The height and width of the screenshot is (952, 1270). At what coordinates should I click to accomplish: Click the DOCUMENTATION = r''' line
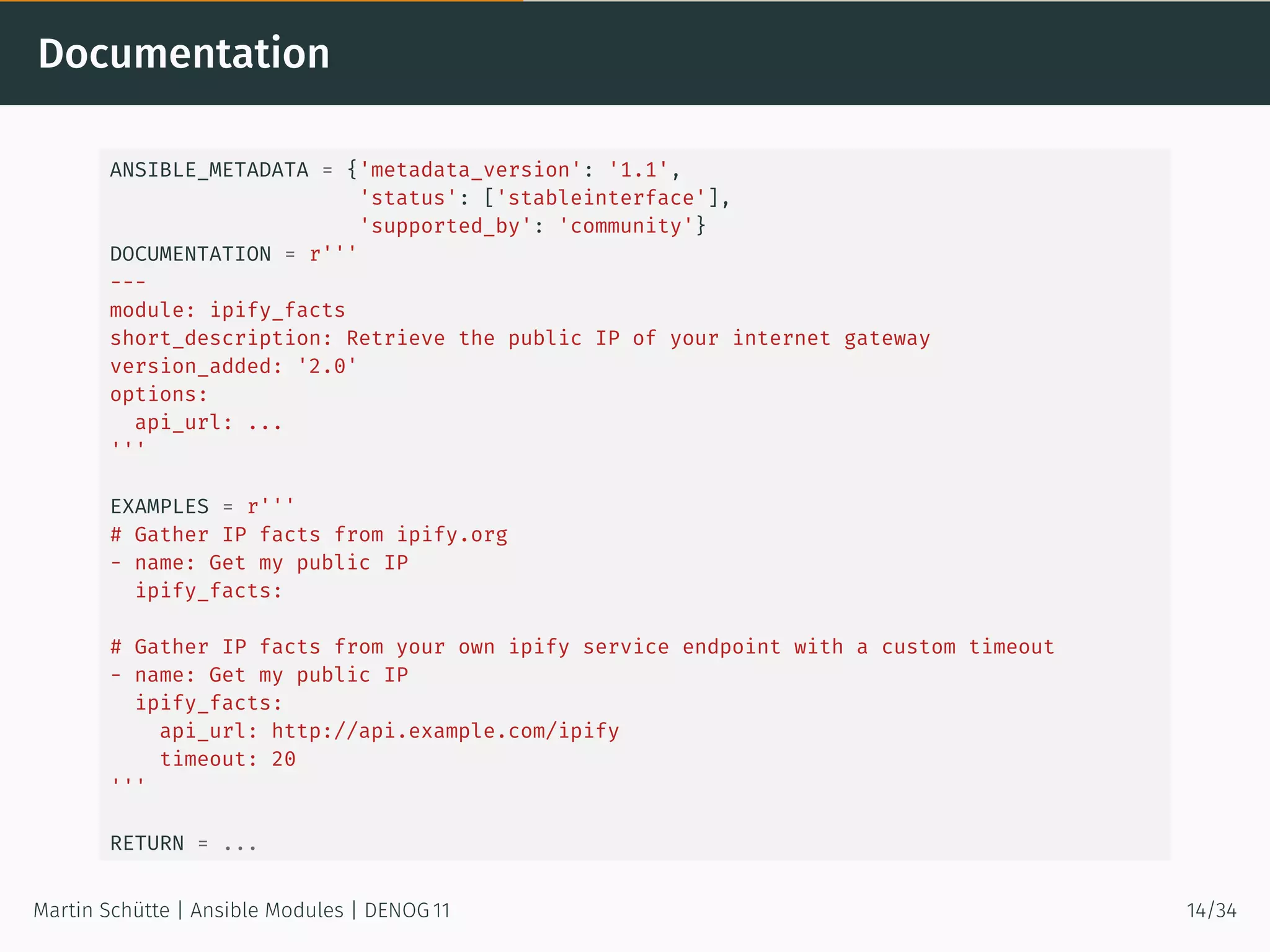tap(233, 254)
